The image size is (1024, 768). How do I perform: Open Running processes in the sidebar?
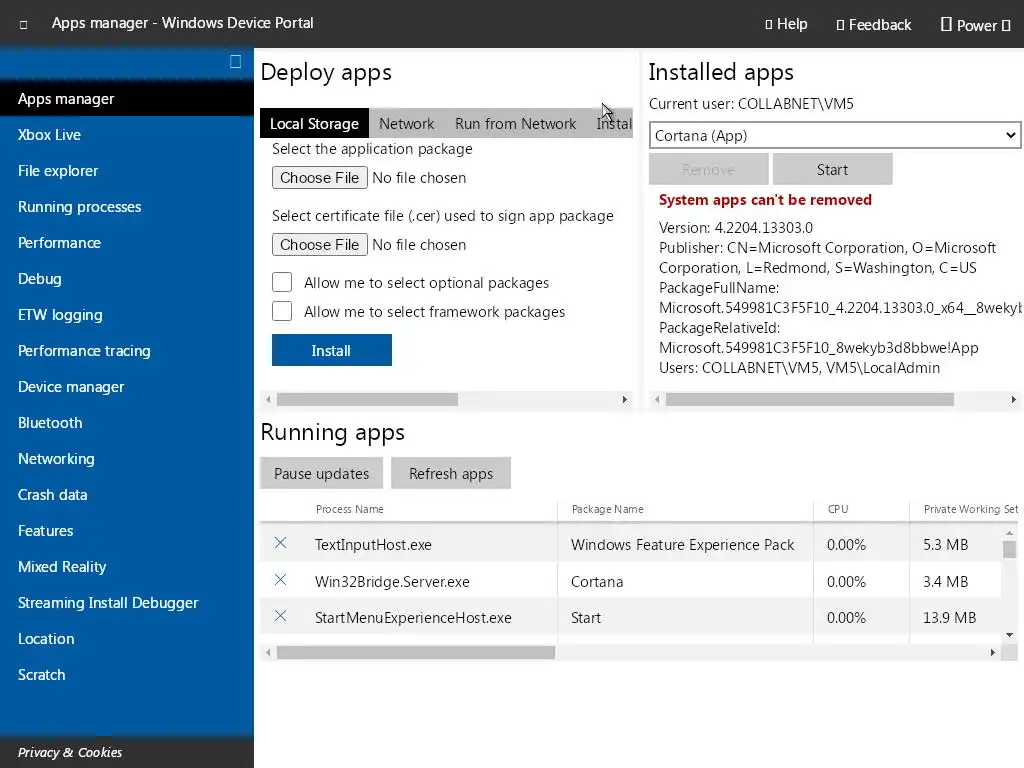point(79,207)
